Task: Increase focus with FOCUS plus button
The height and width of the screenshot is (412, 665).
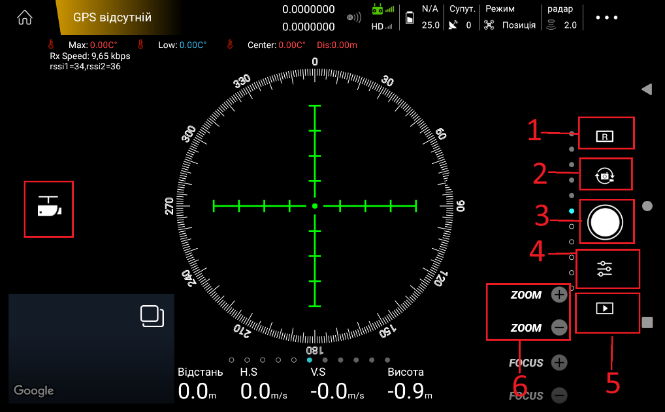Action: tap(558, 363)
